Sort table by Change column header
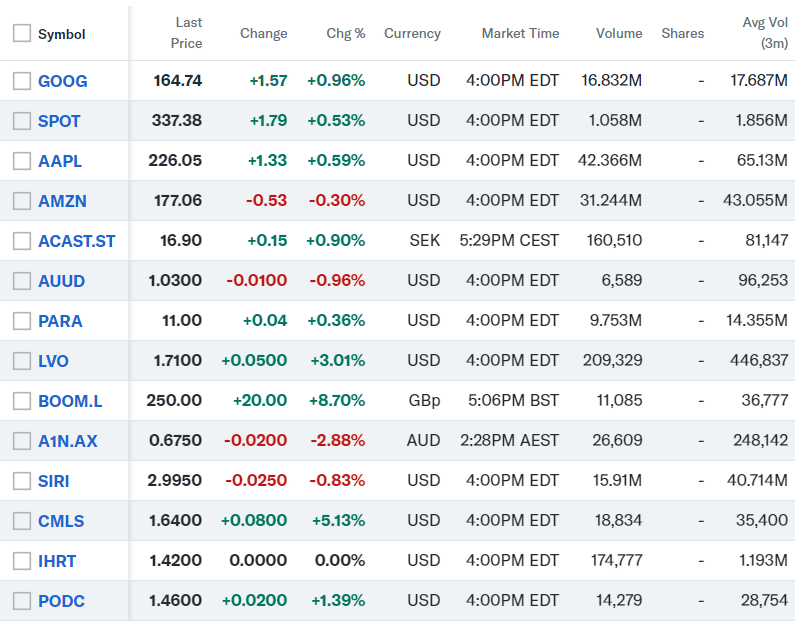Image resolution: width=795 pixels, height=623 pixels. [264, 34]
